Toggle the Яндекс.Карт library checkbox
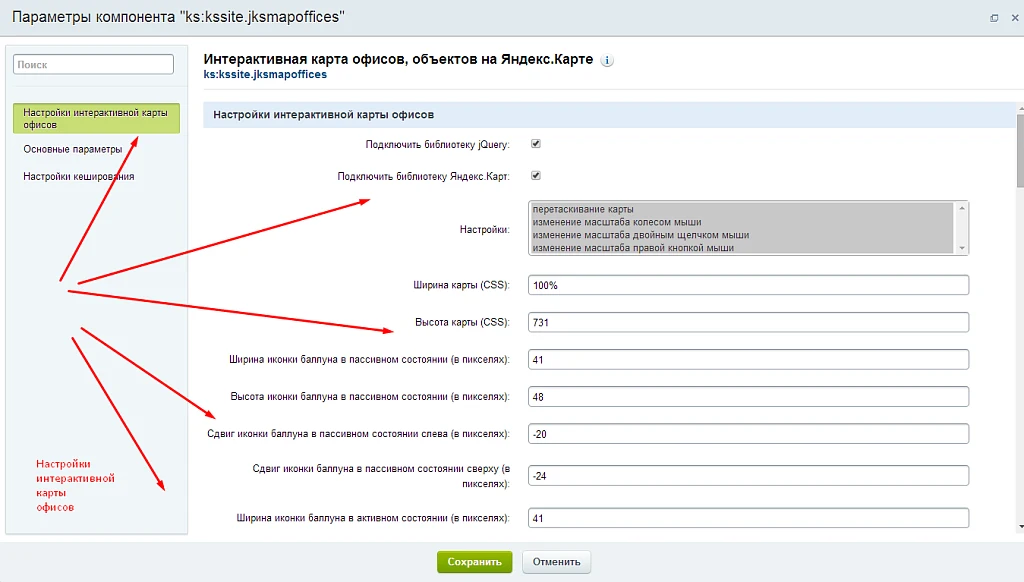Viewport: 1024px width, 582px height. click(x=536, y=175)
